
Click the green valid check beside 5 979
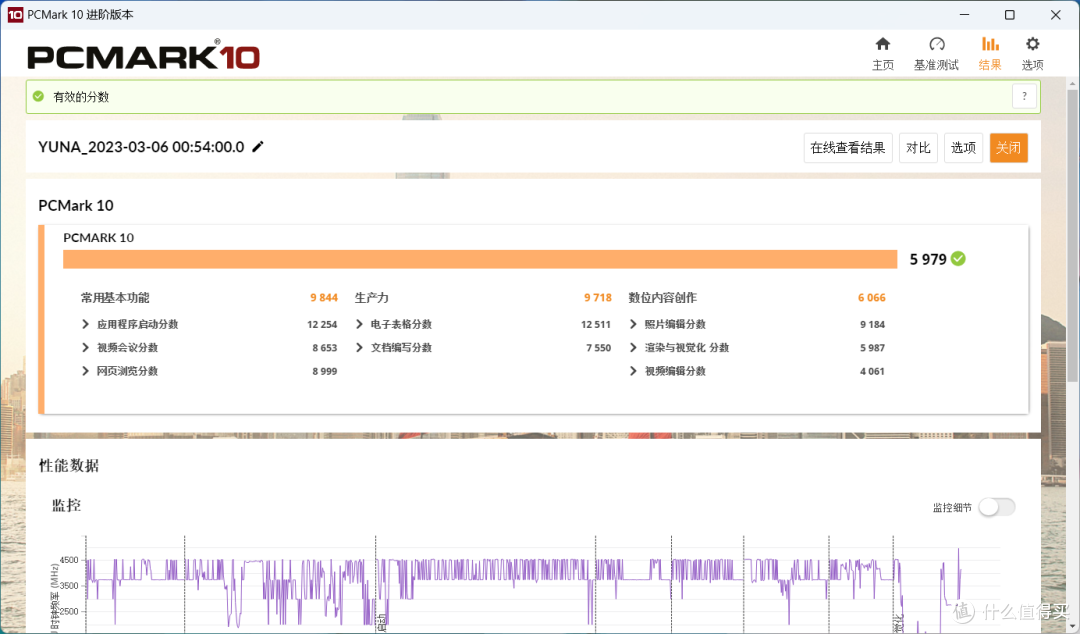[958, 258]
